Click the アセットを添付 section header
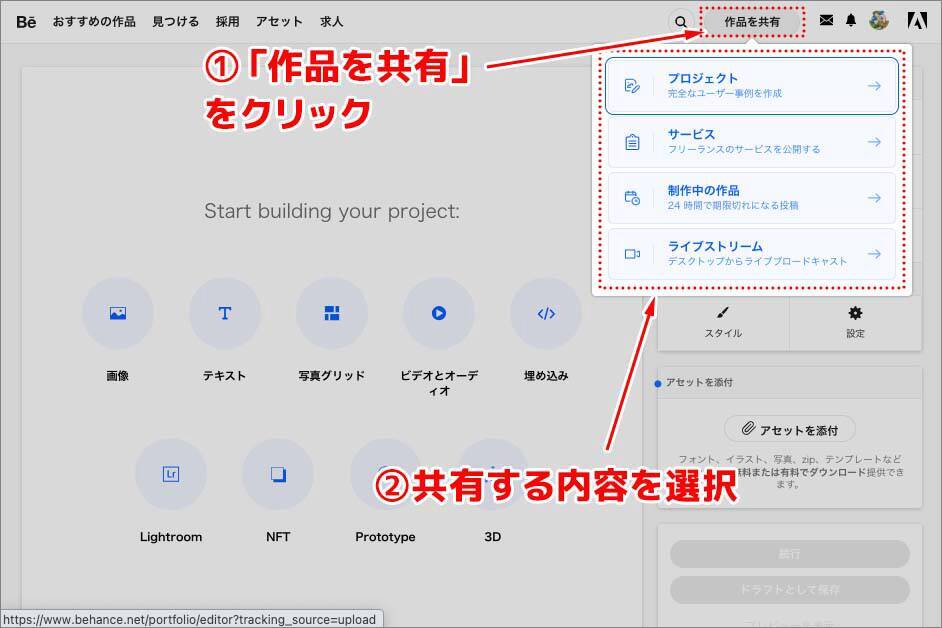The width and height of the screenshot is (942, 628). 699,382
